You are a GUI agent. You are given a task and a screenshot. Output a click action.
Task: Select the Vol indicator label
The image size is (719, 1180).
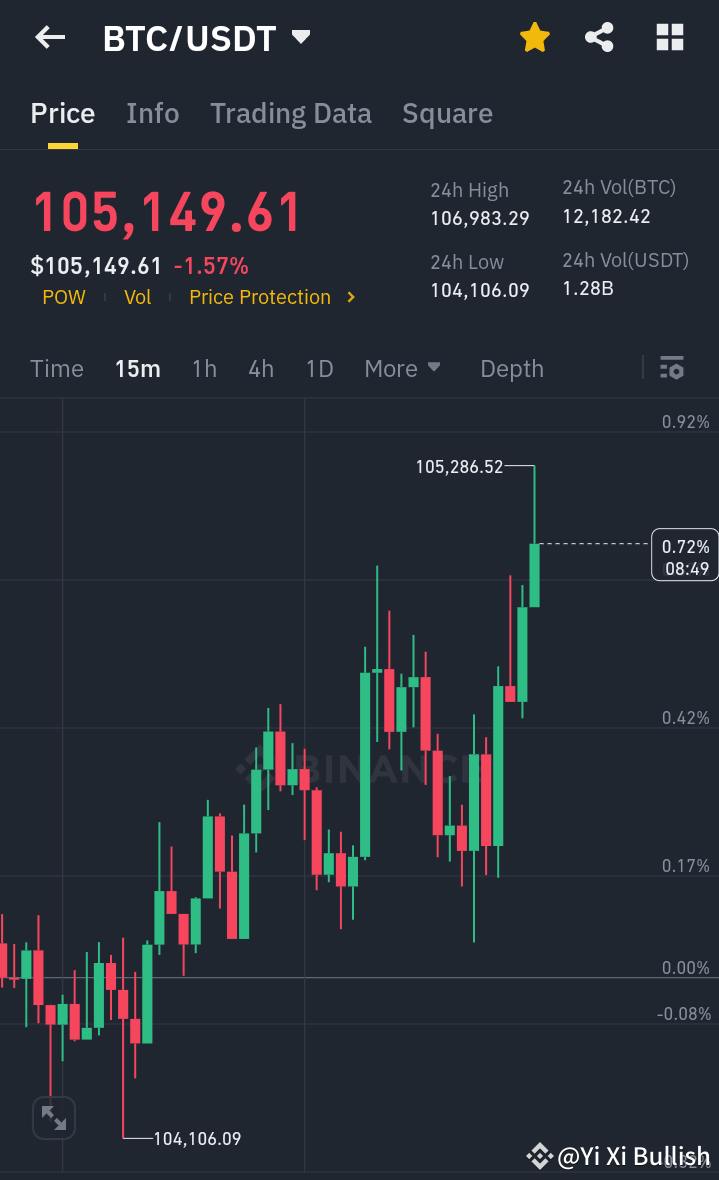137,297
